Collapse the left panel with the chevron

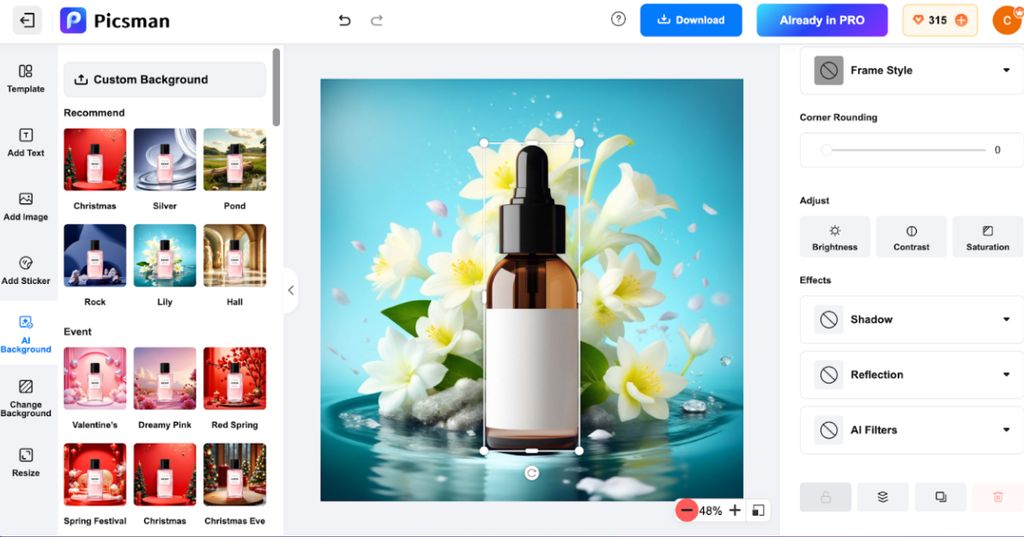(x=291, y=290)
